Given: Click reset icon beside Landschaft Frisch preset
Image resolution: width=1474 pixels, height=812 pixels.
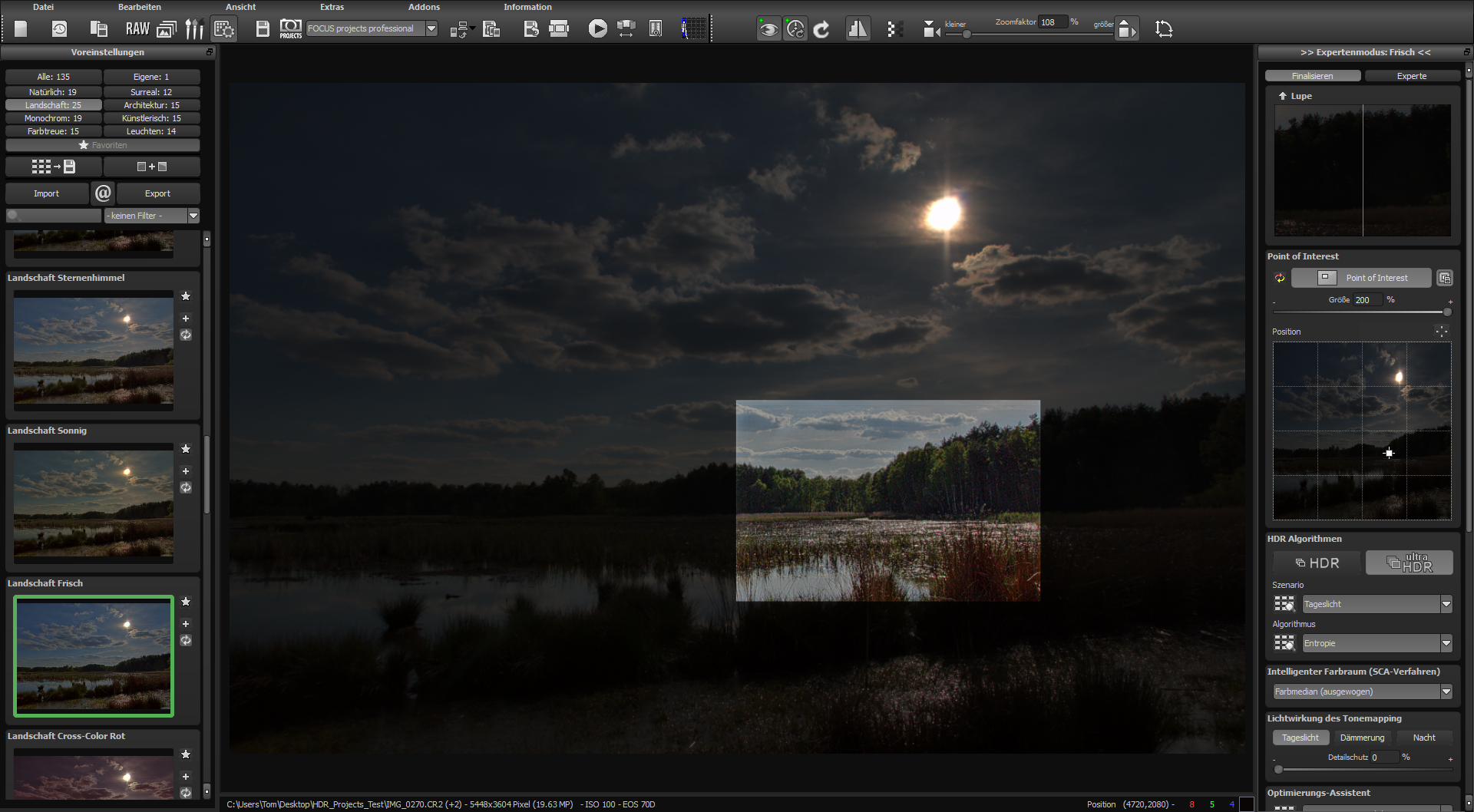Looking at the screenshot, I should click(186, 640).
